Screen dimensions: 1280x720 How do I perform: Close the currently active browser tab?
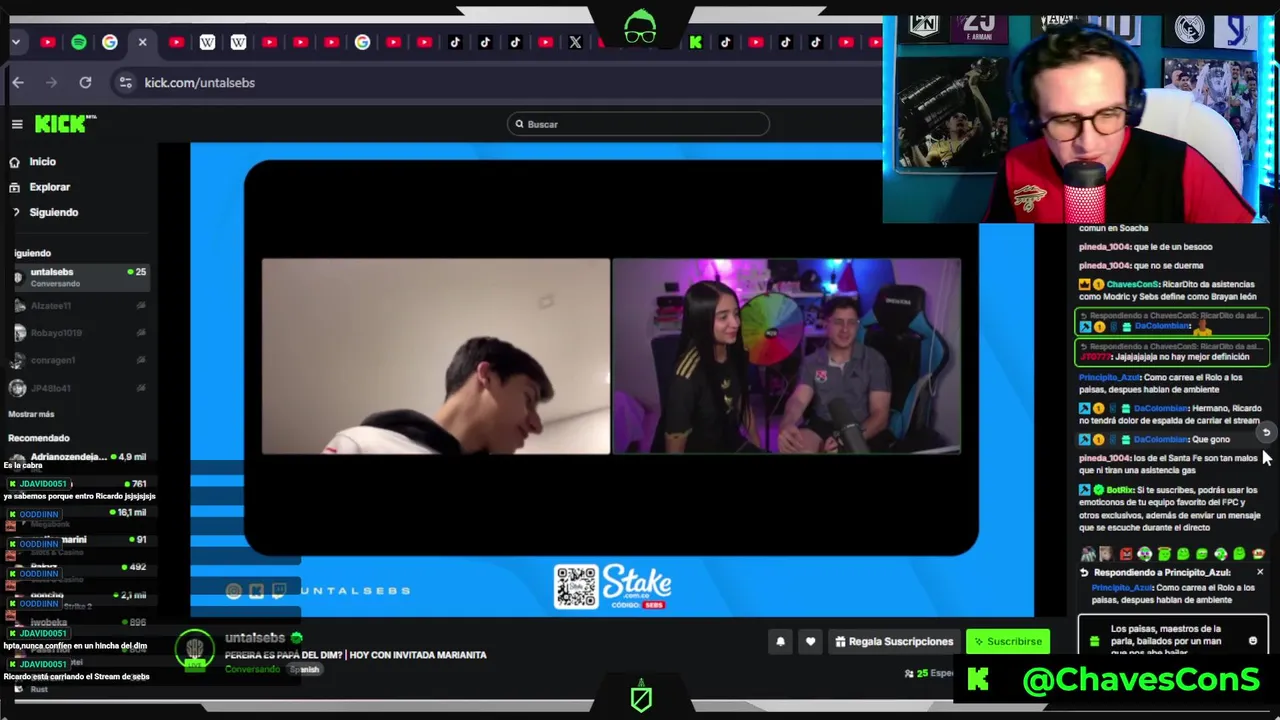pos(142,42)
